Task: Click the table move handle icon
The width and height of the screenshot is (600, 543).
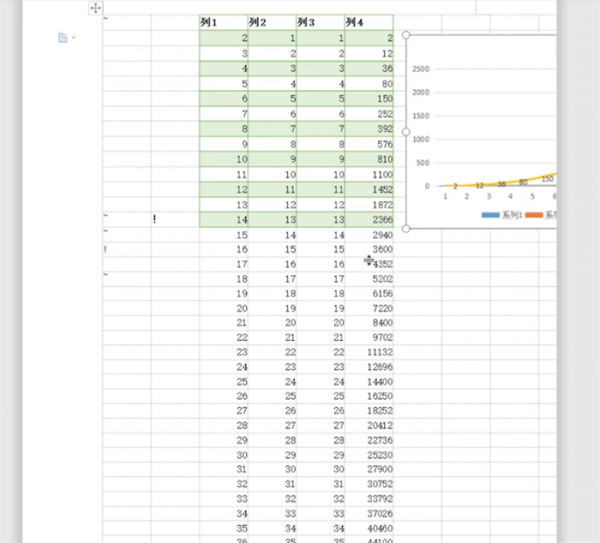Action: [x=96, y=8]
